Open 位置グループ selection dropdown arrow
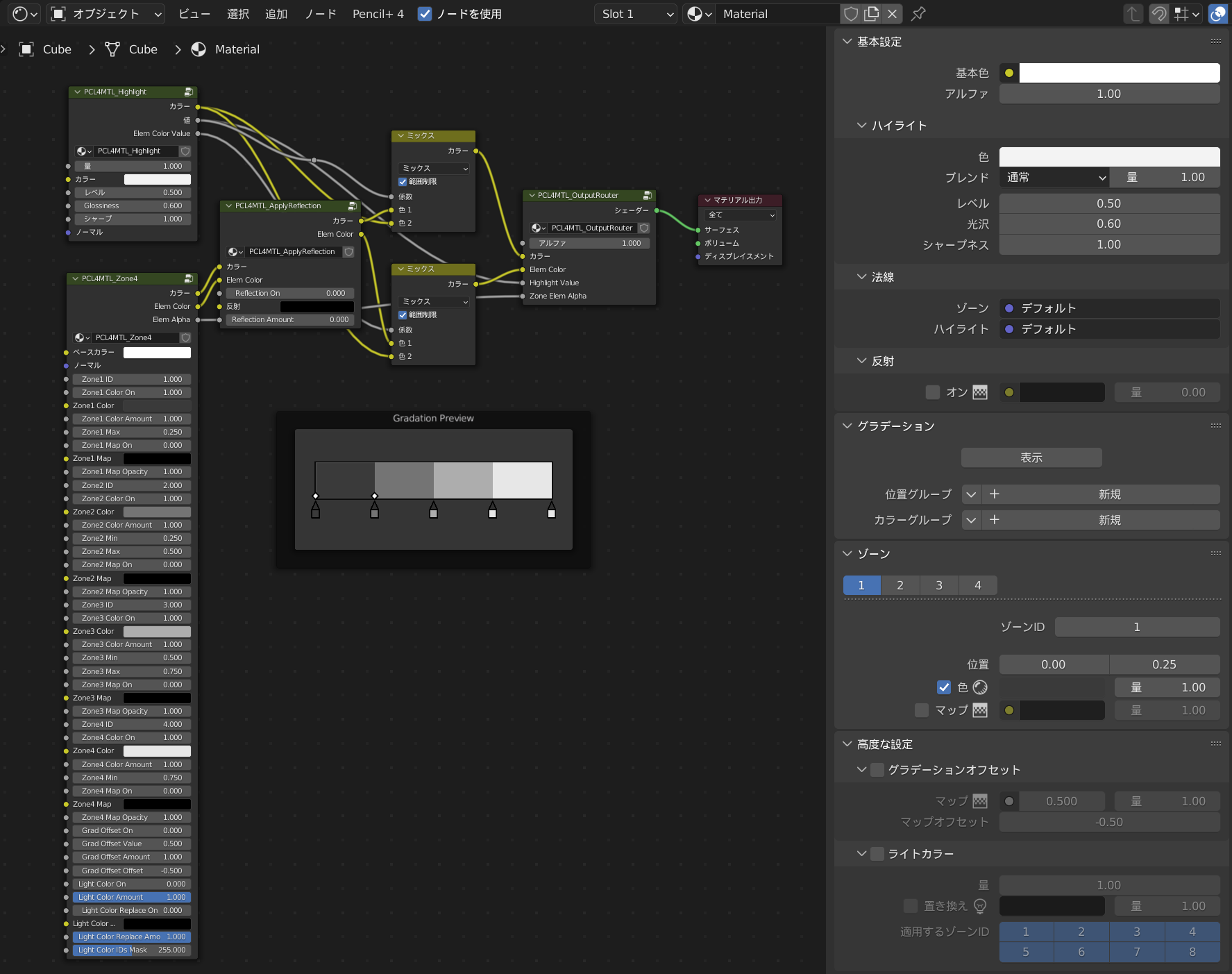This screenshot has height=974, width=1232. click(x=971, y=494)
